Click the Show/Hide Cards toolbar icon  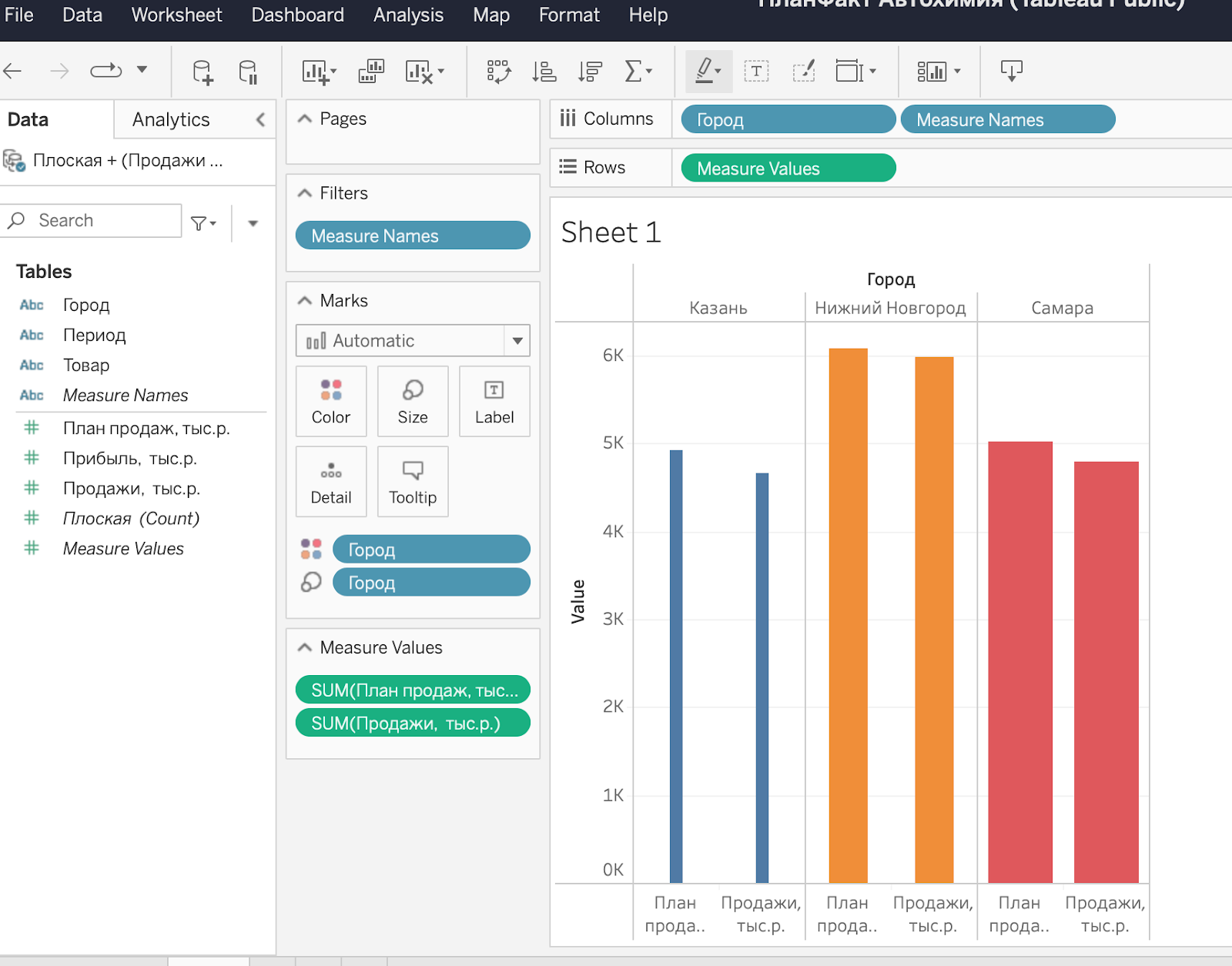[x=932, y=72]
